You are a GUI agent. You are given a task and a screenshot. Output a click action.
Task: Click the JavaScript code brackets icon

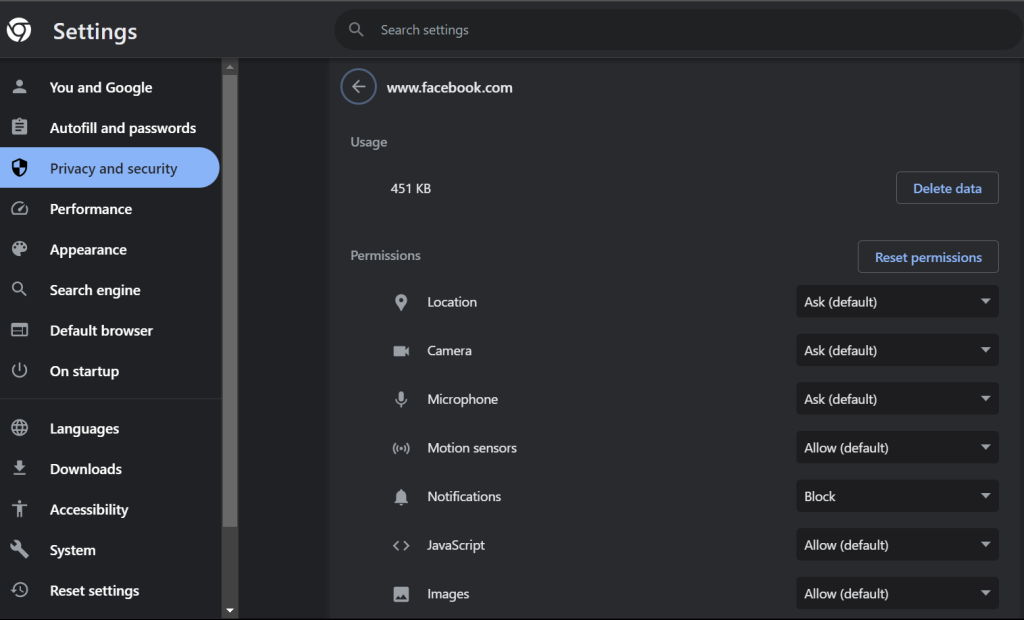(401, 546)
